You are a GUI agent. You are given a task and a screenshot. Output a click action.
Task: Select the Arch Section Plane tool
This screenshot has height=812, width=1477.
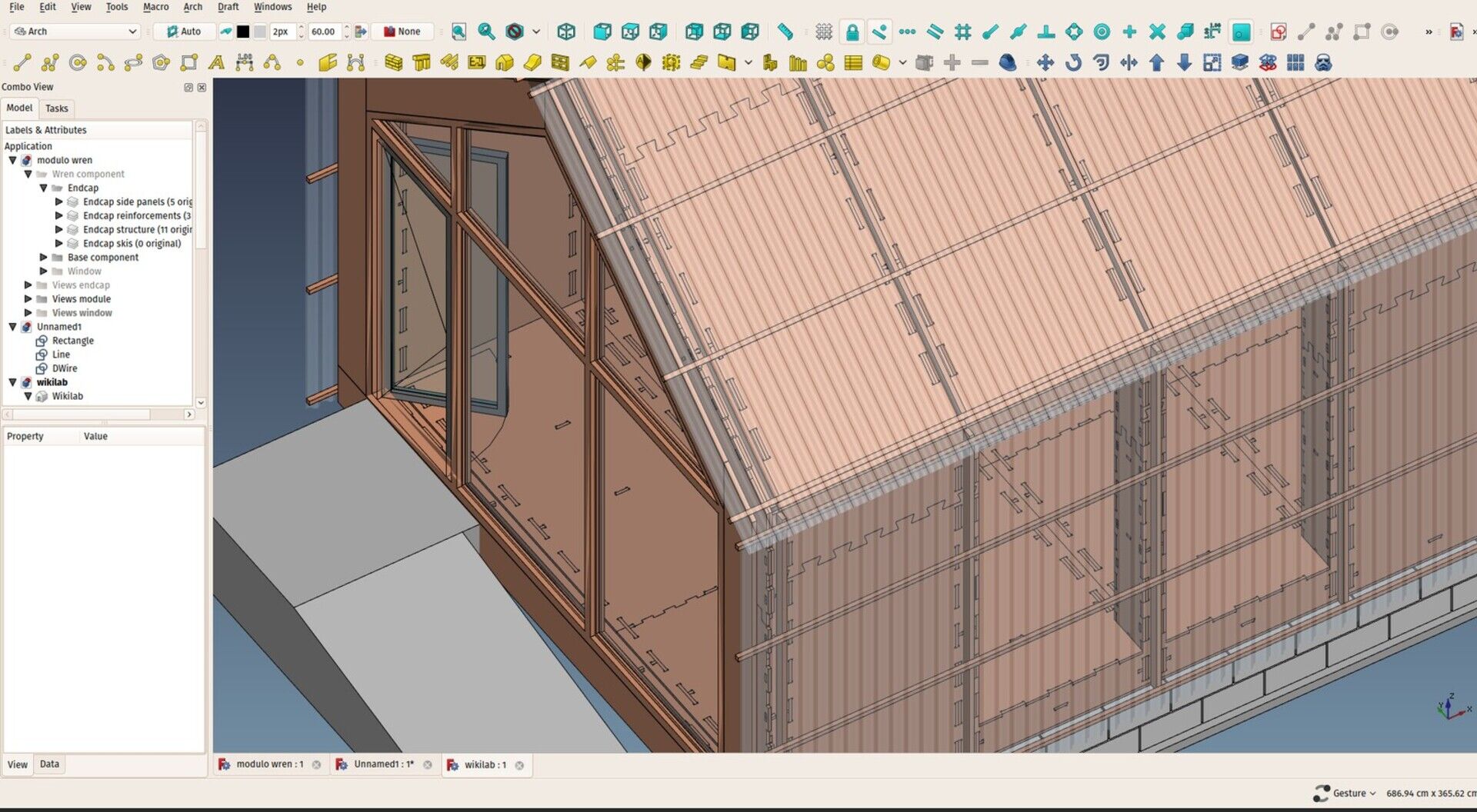(x=643, y=63)
